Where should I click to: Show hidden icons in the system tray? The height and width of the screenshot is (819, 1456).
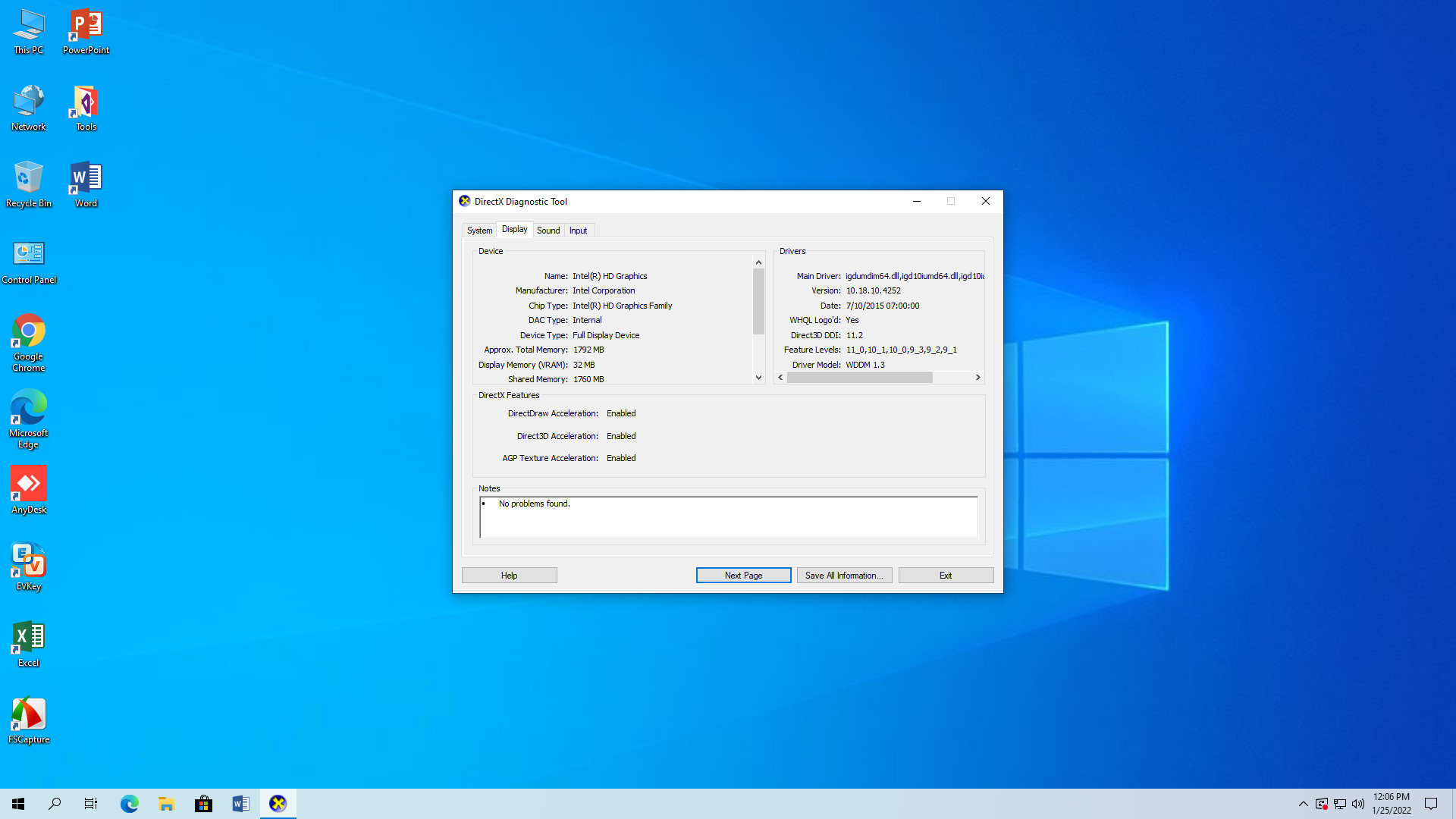pos(1304,804)
